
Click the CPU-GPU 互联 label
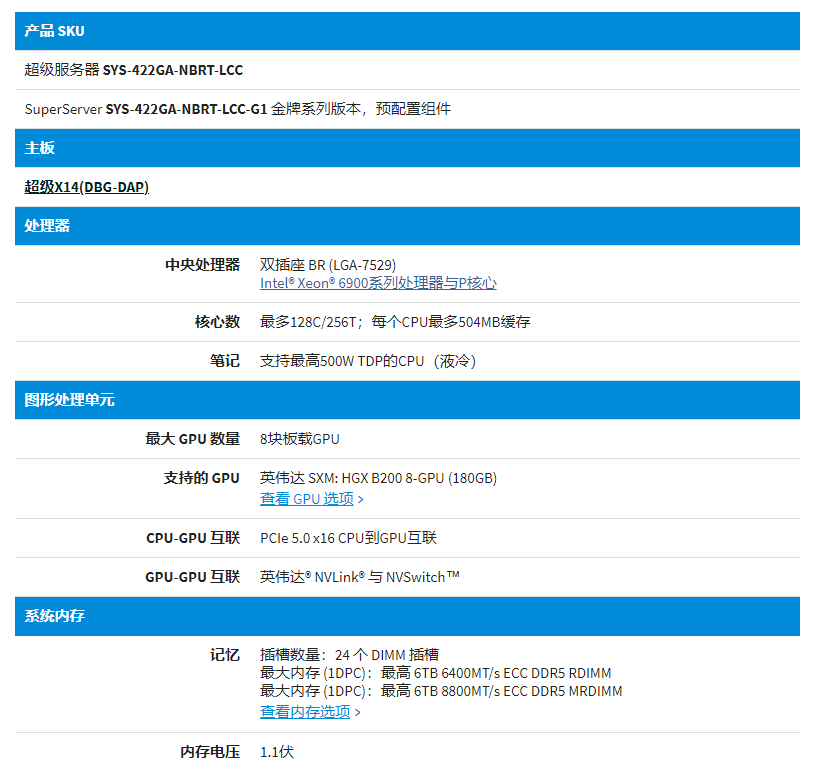[193, 538]
